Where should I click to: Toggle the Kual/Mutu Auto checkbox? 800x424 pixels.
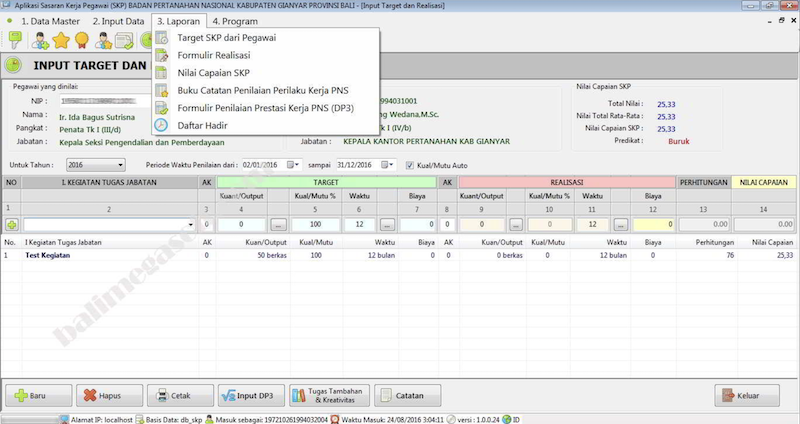(x=410, y=165)
